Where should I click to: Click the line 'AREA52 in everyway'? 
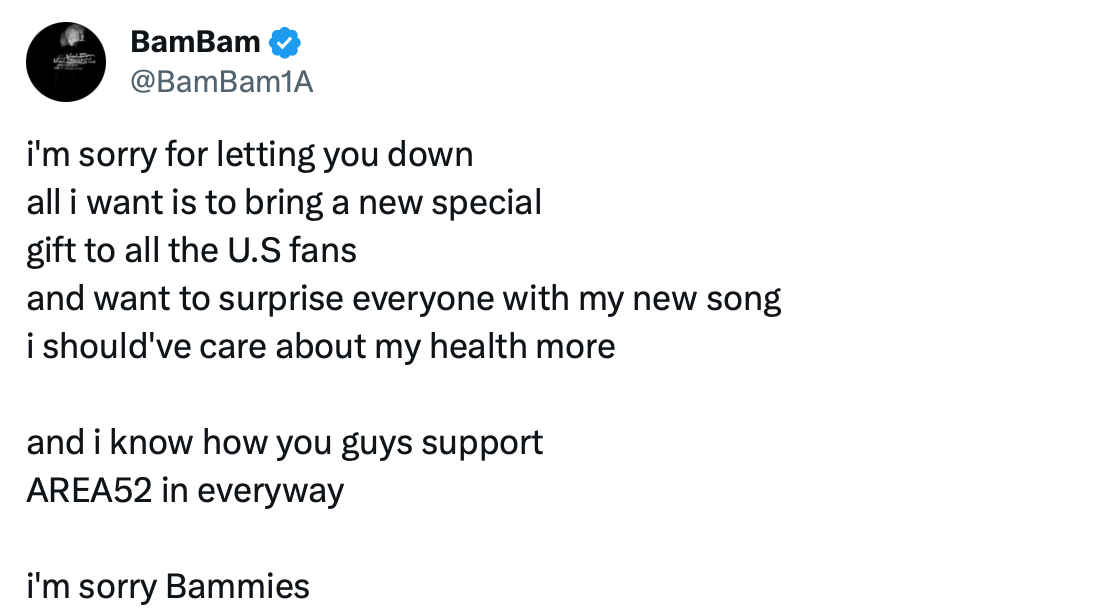(185, 491)
